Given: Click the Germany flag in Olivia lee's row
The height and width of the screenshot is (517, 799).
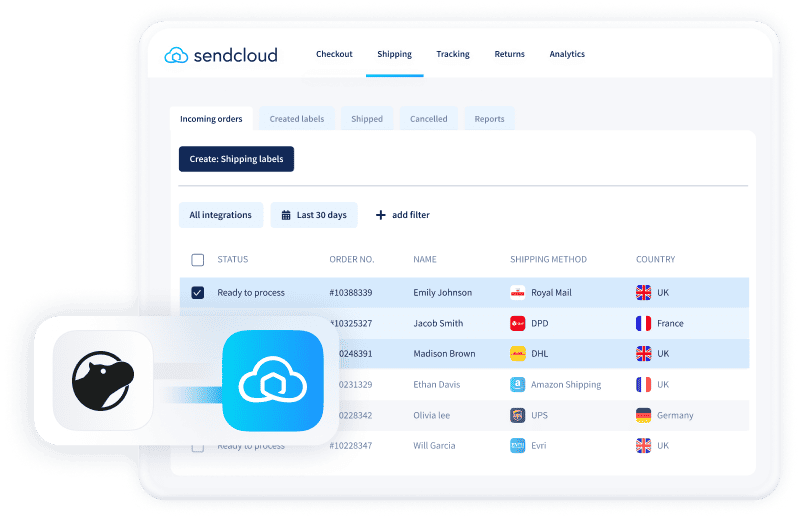Looking at the screenshot, I should tap(643, 415).
